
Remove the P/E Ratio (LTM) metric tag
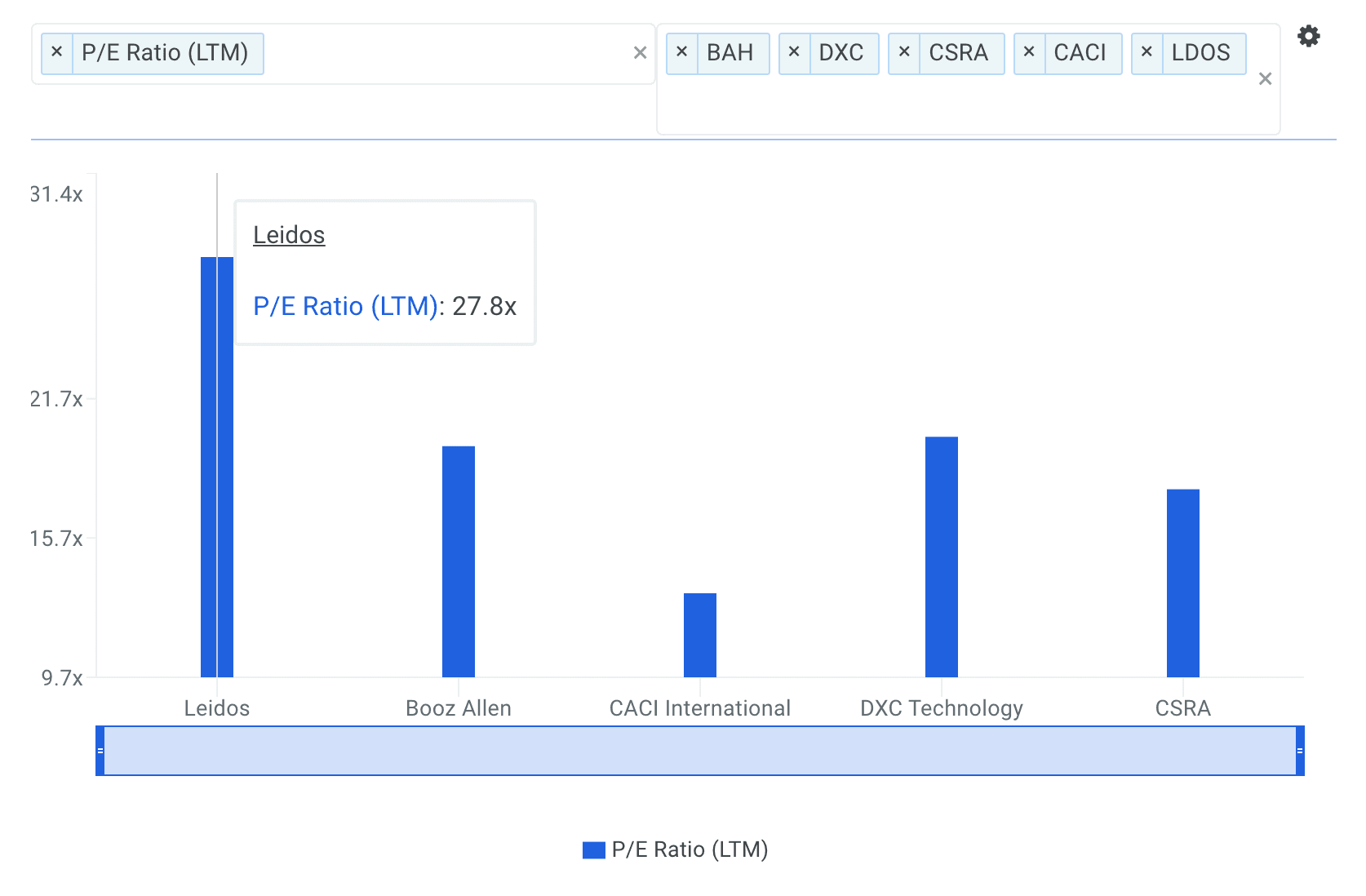57,53
